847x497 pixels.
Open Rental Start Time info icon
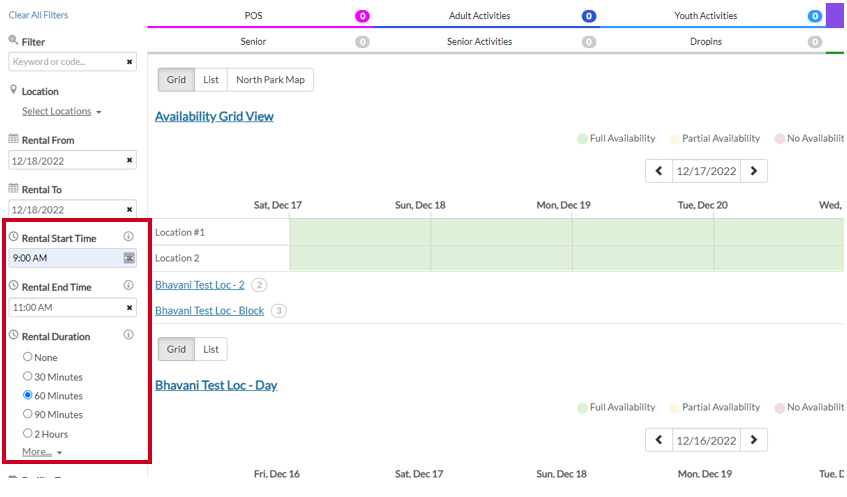coord(128,237)
